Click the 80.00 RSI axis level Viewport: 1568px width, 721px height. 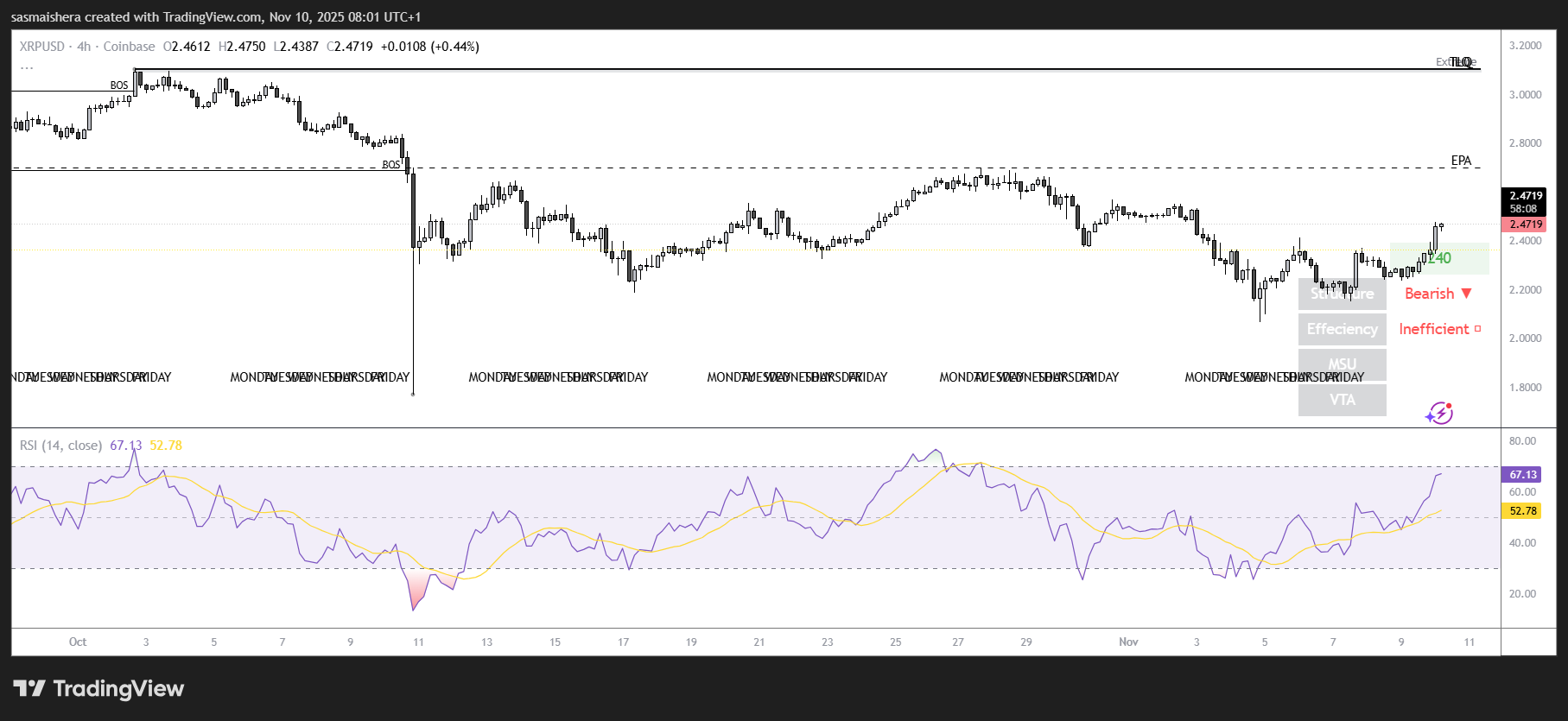1522,441
